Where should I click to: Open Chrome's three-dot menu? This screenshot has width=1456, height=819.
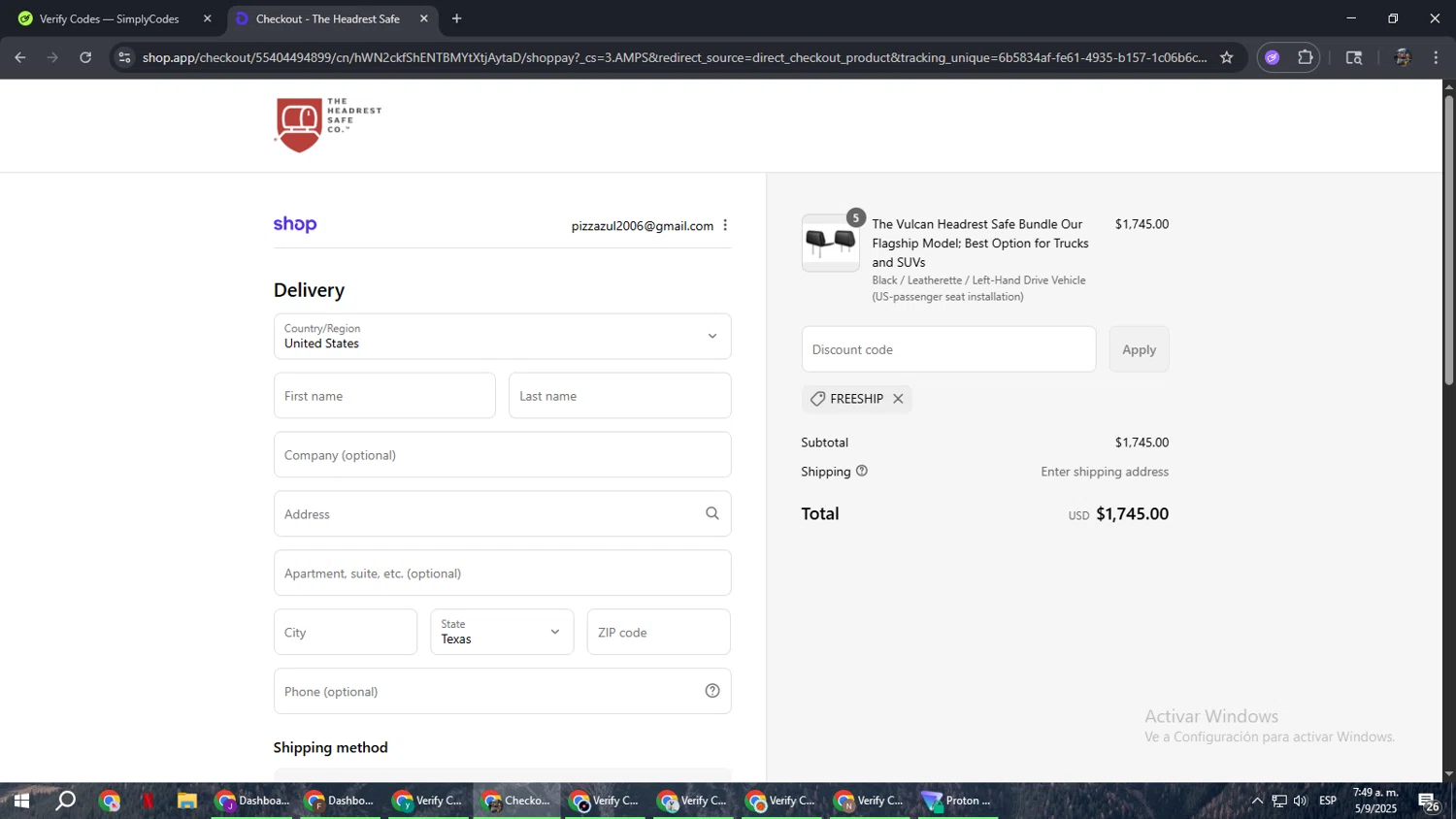pyautogui.click(x=1436, y=57)
